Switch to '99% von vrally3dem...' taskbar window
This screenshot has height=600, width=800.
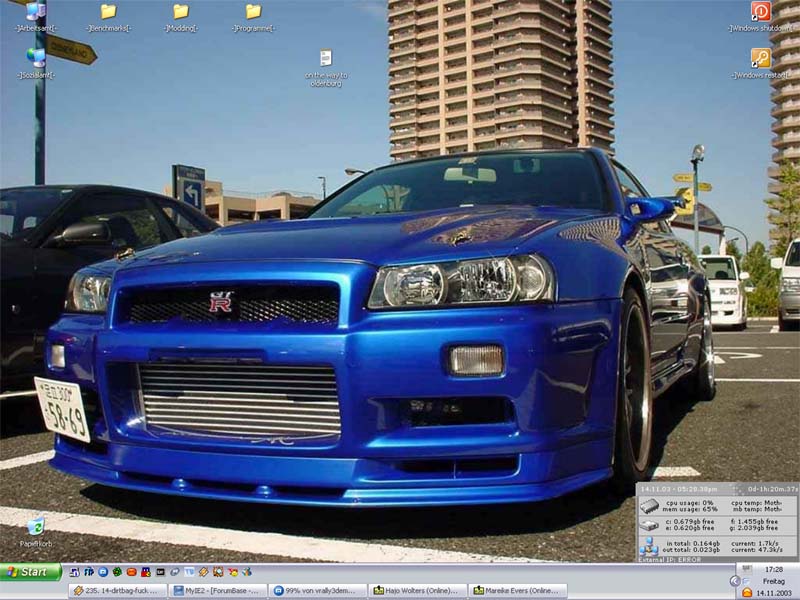pyautogui.click(x=318, y=591)
